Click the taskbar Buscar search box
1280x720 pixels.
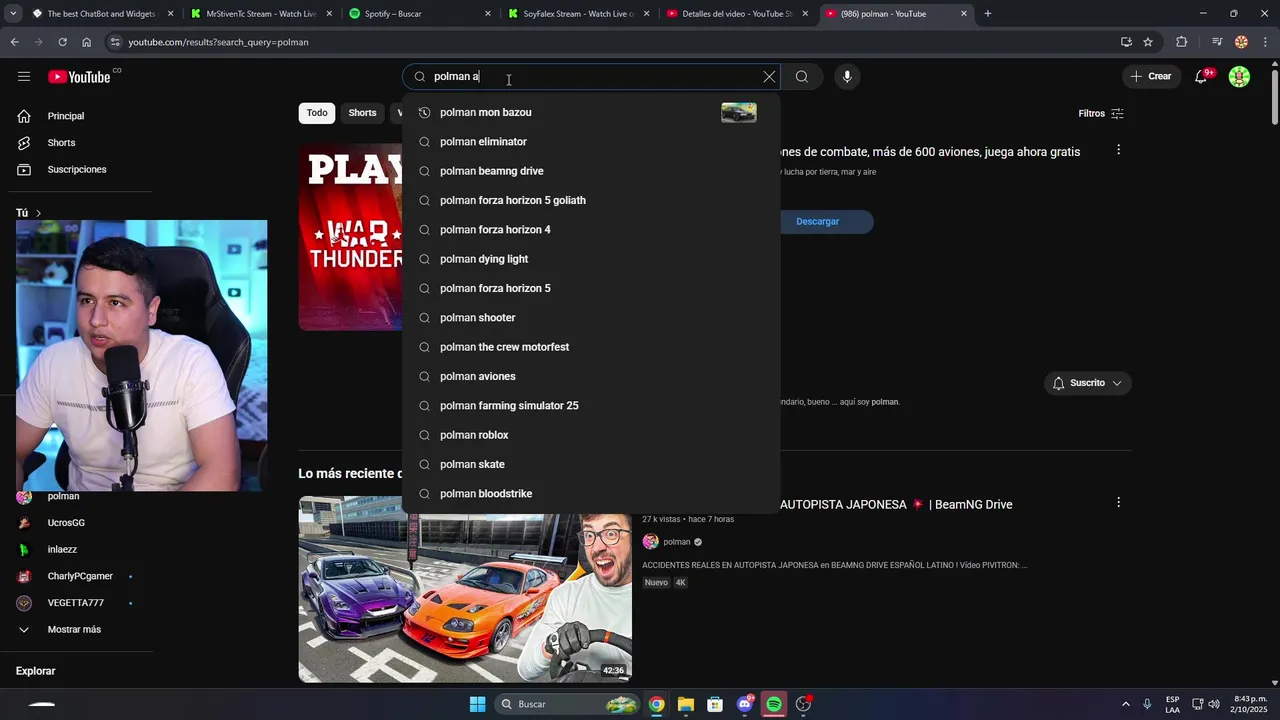click(567, 704)
